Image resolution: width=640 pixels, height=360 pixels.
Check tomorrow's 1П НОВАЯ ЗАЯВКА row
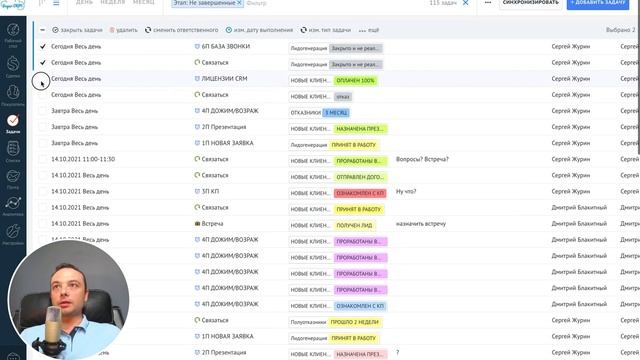(x=42, y=143)
